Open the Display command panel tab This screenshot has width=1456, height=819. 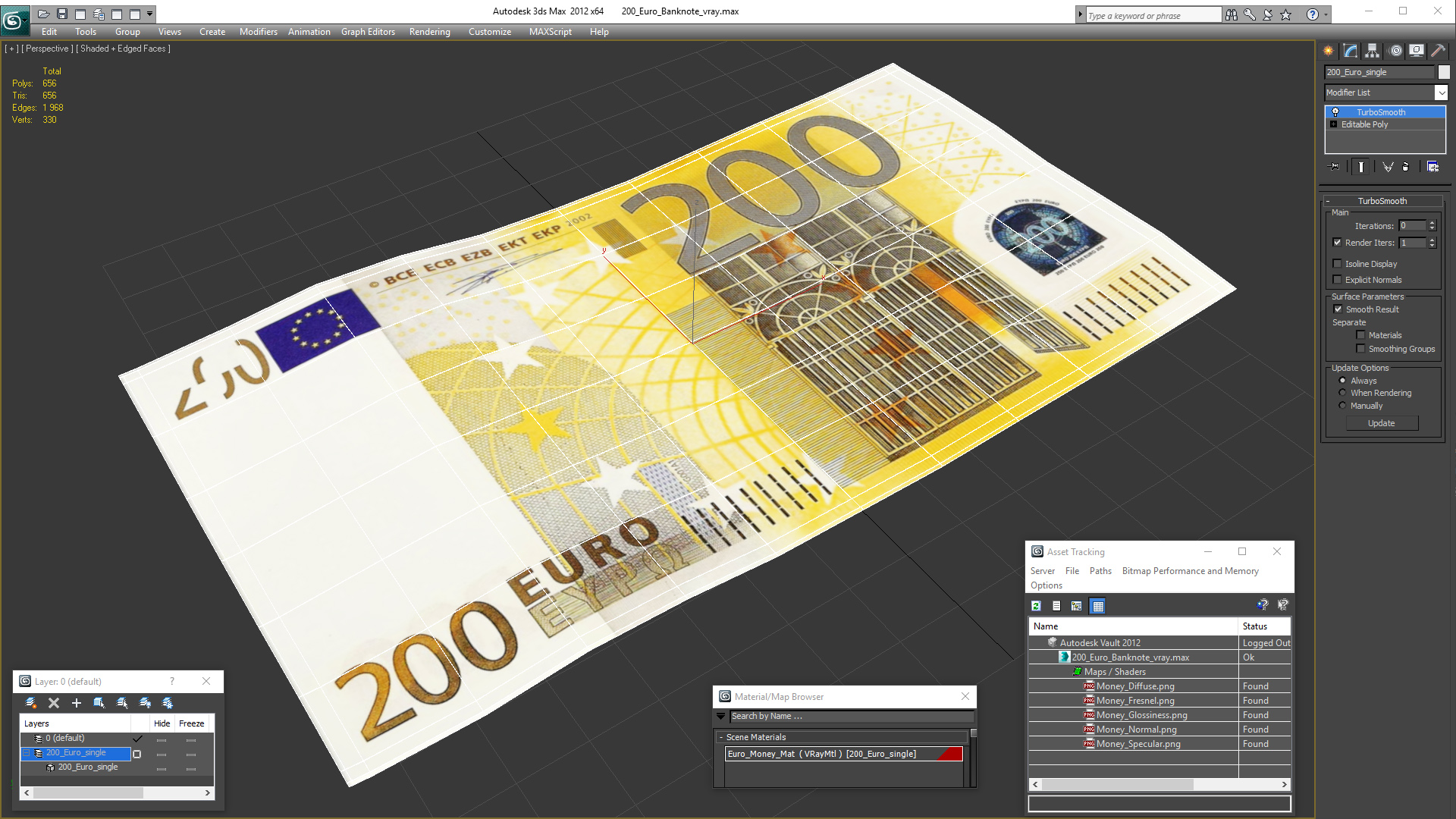(1417, 51)
